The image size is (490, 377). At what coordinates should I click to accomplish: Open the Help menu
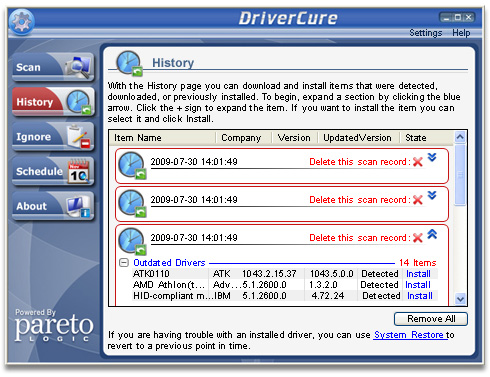[x=461, y=33]
